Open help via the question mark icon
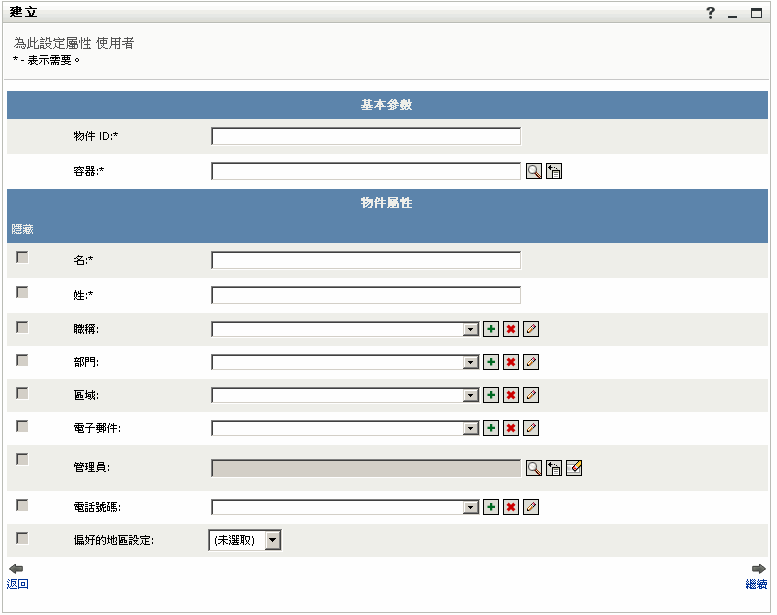This screenshot has height=615, width=777. (x=711, y=12)
